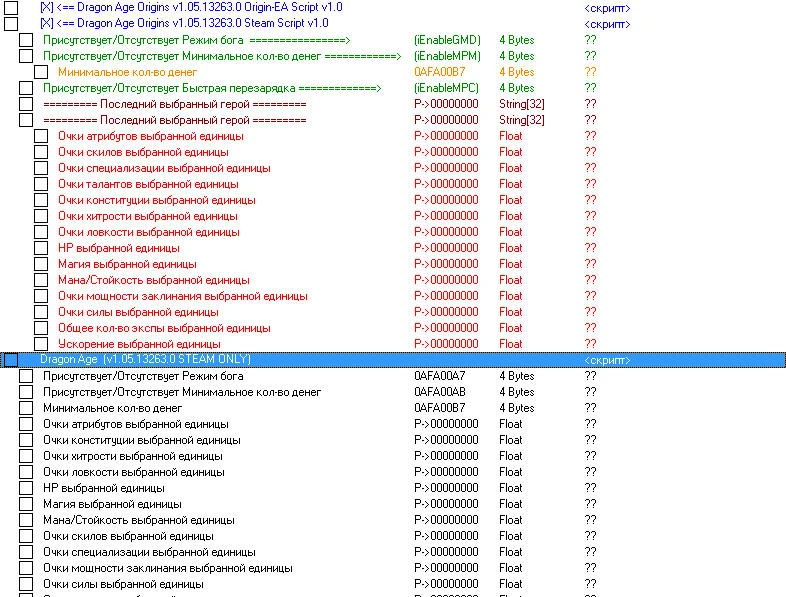The height and width of the screenshot is (597, 786).
Task: Select the red Очки атрибутов выбранной единицы entry
Action: pyautogui.click(x=151, y=136)
